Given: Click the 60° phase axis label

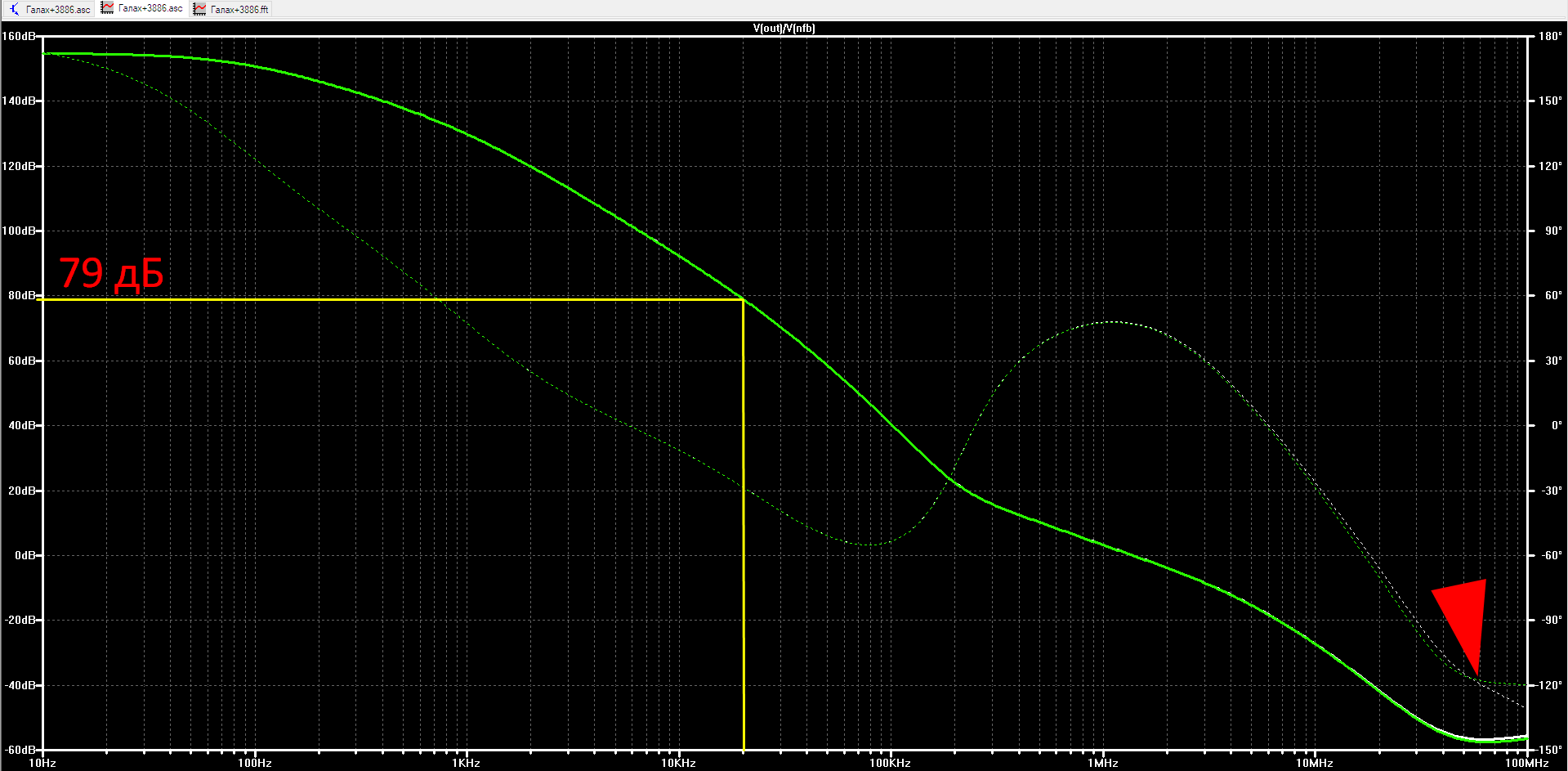Looking at the screenshot, I should point(1552,295).
